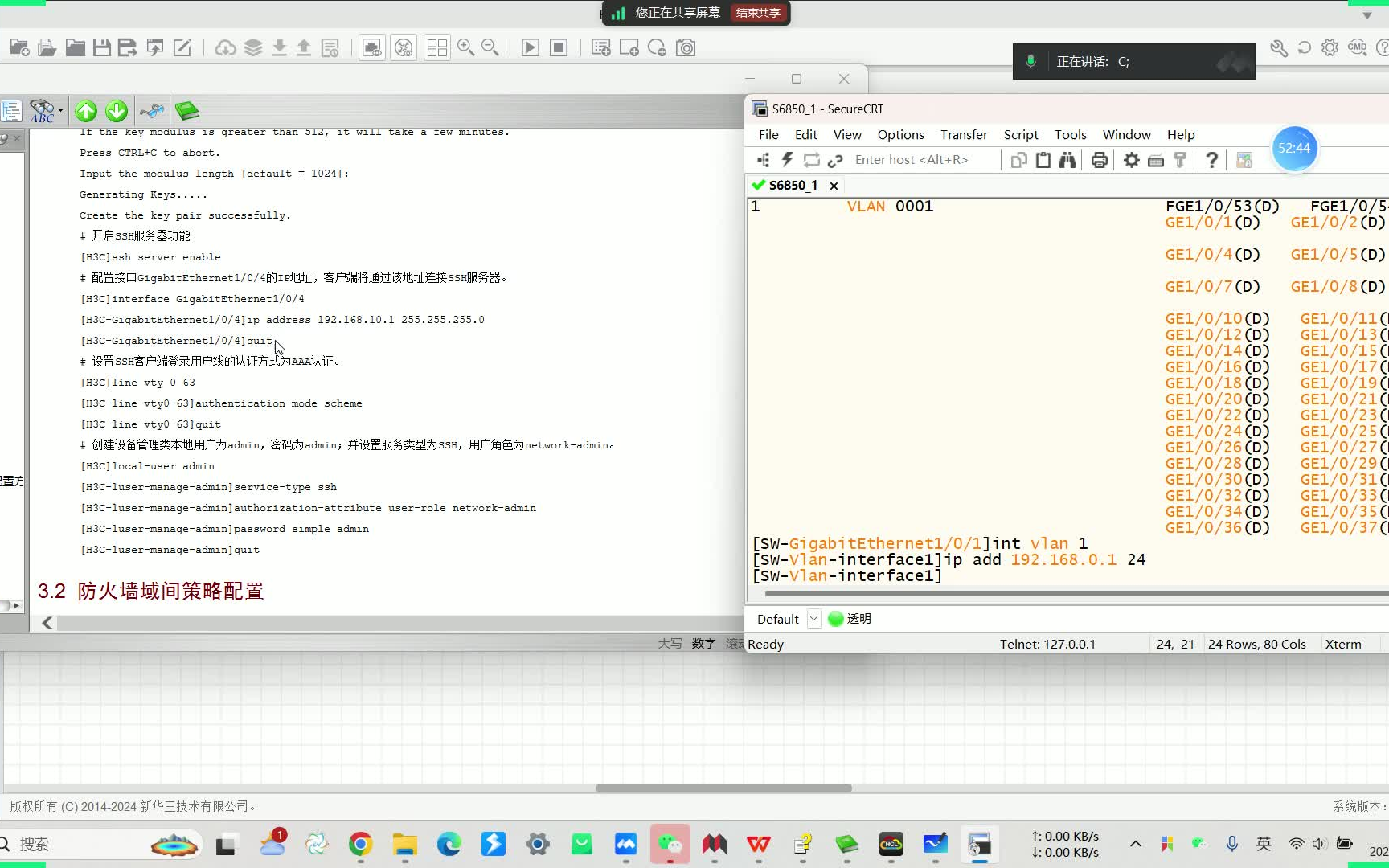Viewport: 1389px width, 868px height.
Task: Expand the Default dropdown in SecureCRT
Action: pyautogui.click(x=813, y=619)
